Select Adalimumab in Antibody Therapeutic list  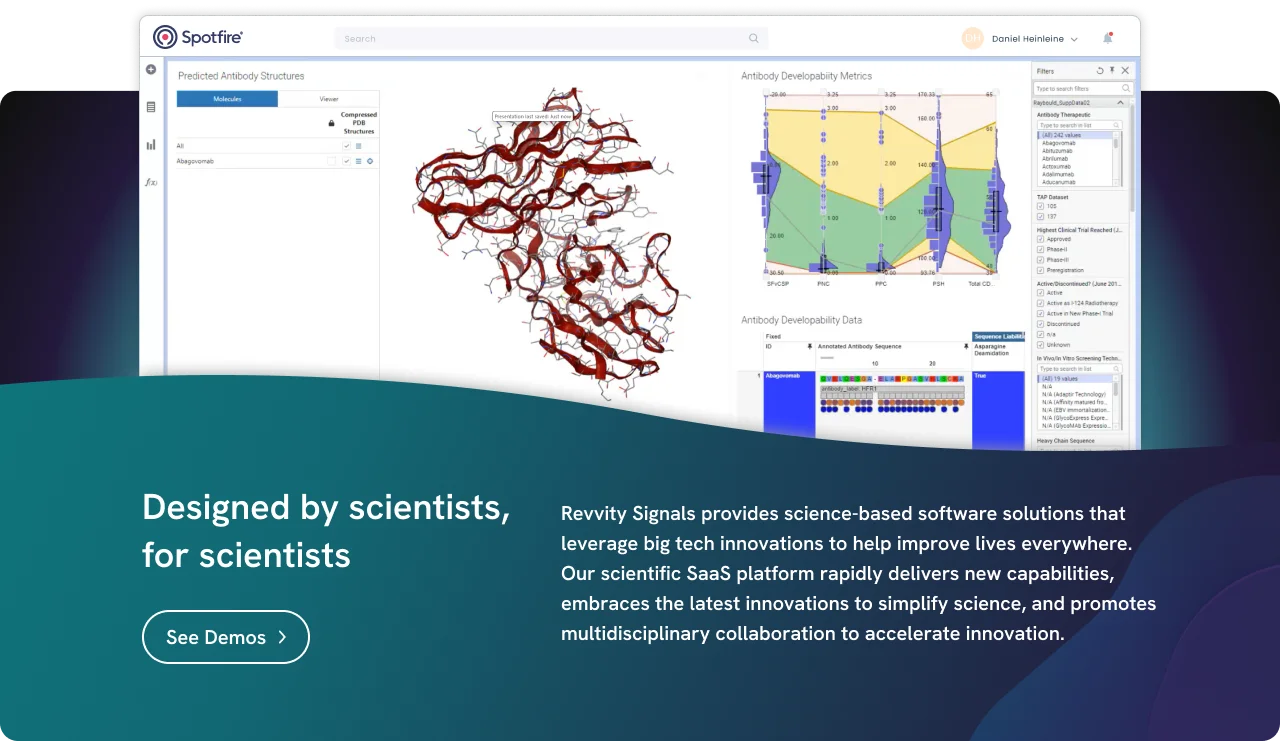pos(1059,174)
